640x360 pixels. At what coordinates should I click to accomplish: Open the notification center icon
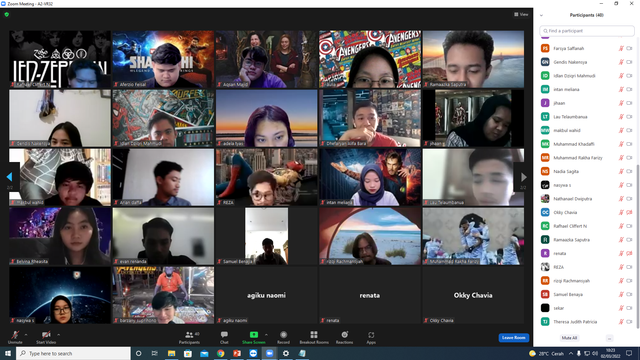pyautogui.click(x=629, y=353)
